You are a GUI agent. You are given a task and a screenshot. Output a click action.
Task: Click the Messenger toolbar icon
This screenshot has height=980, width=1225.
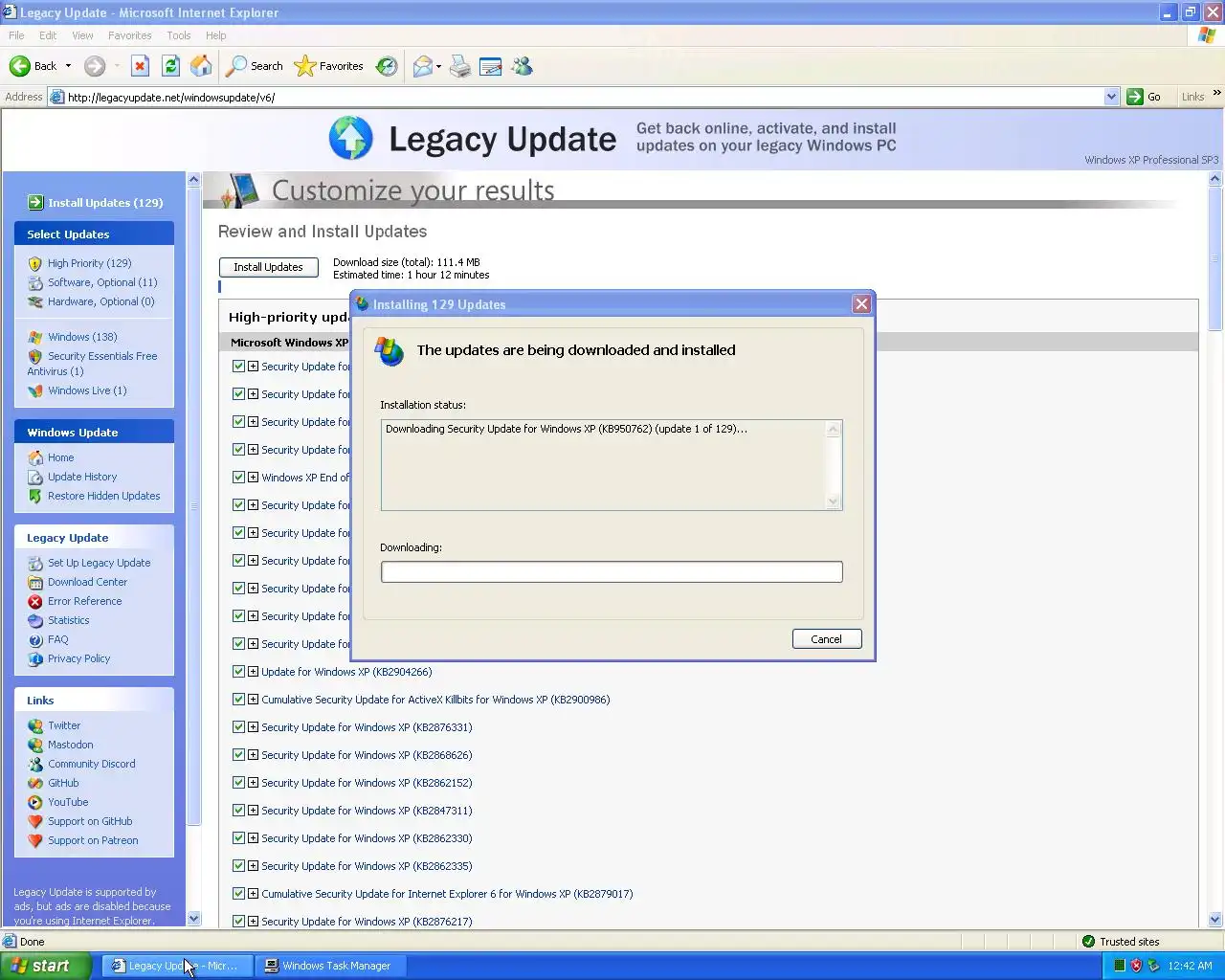tap(522, 66)
